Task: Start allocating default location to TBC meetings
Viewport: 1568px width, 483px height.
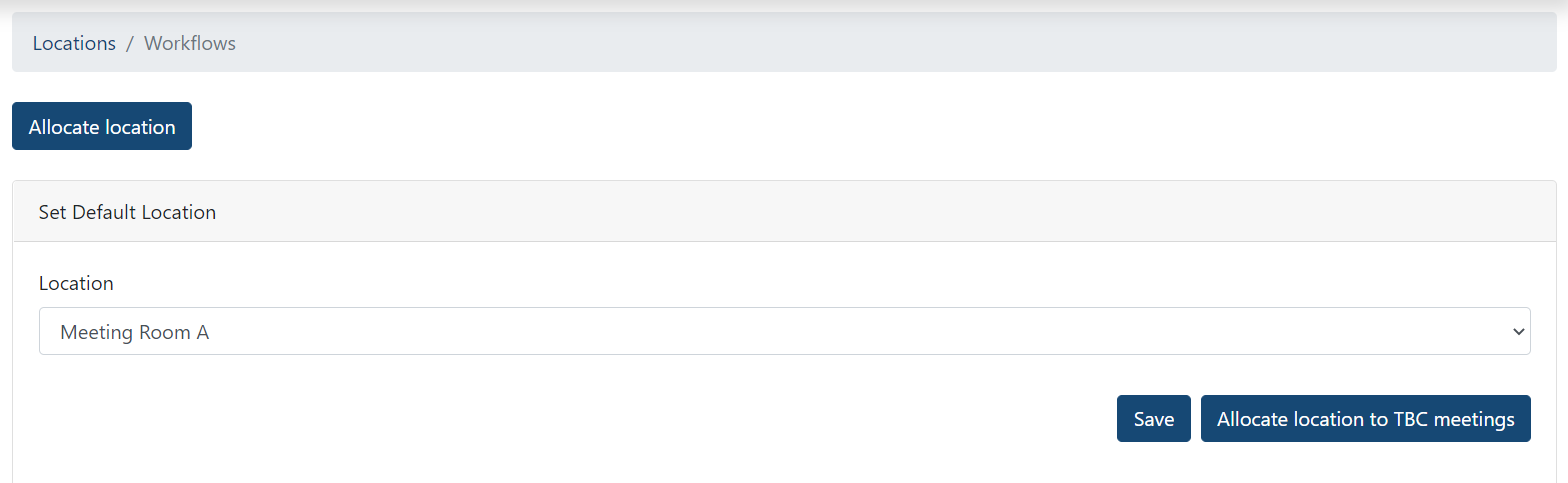Action: [x=1365, y=419]
